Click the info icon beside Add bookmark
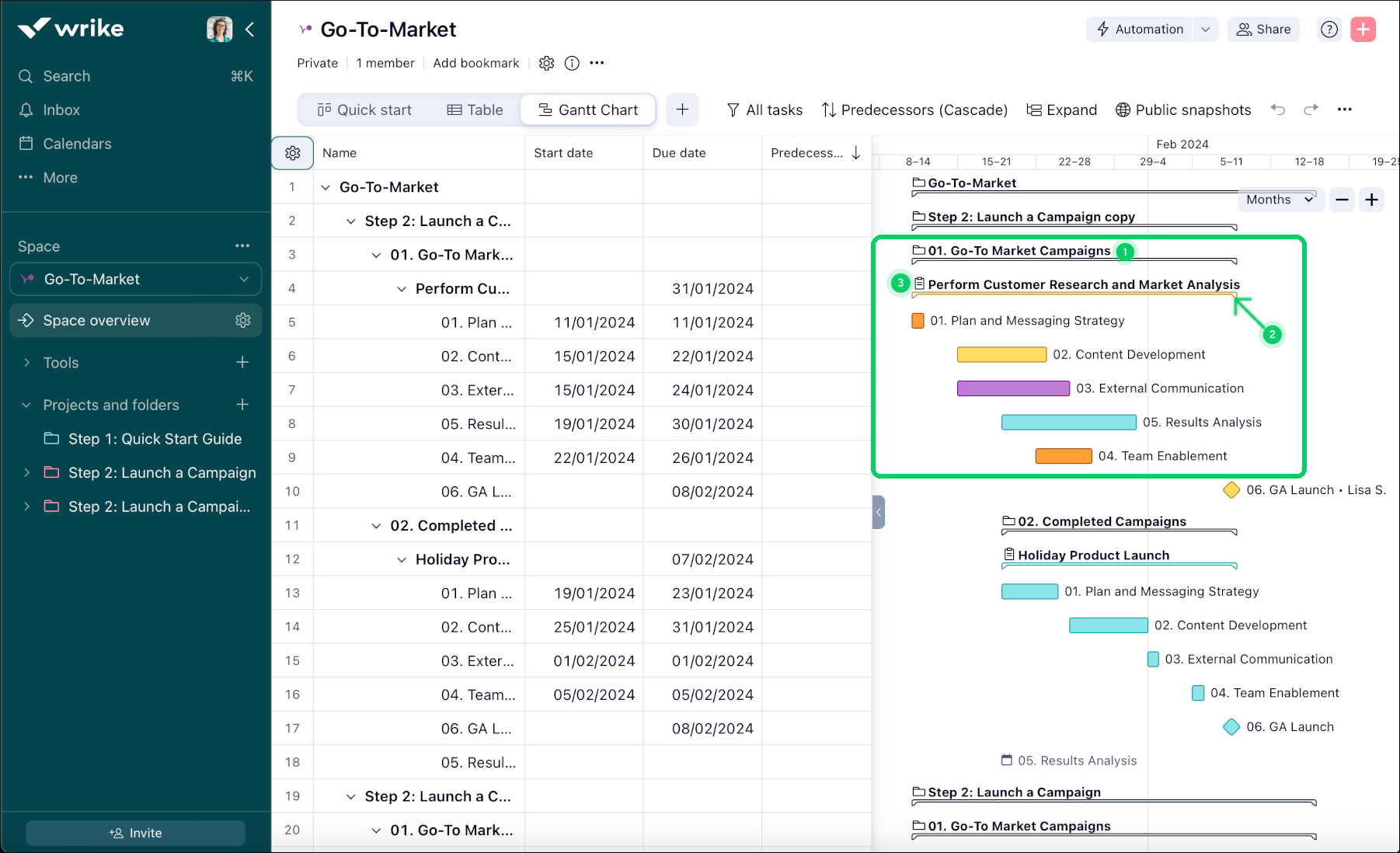 click(x=572, y=64)
